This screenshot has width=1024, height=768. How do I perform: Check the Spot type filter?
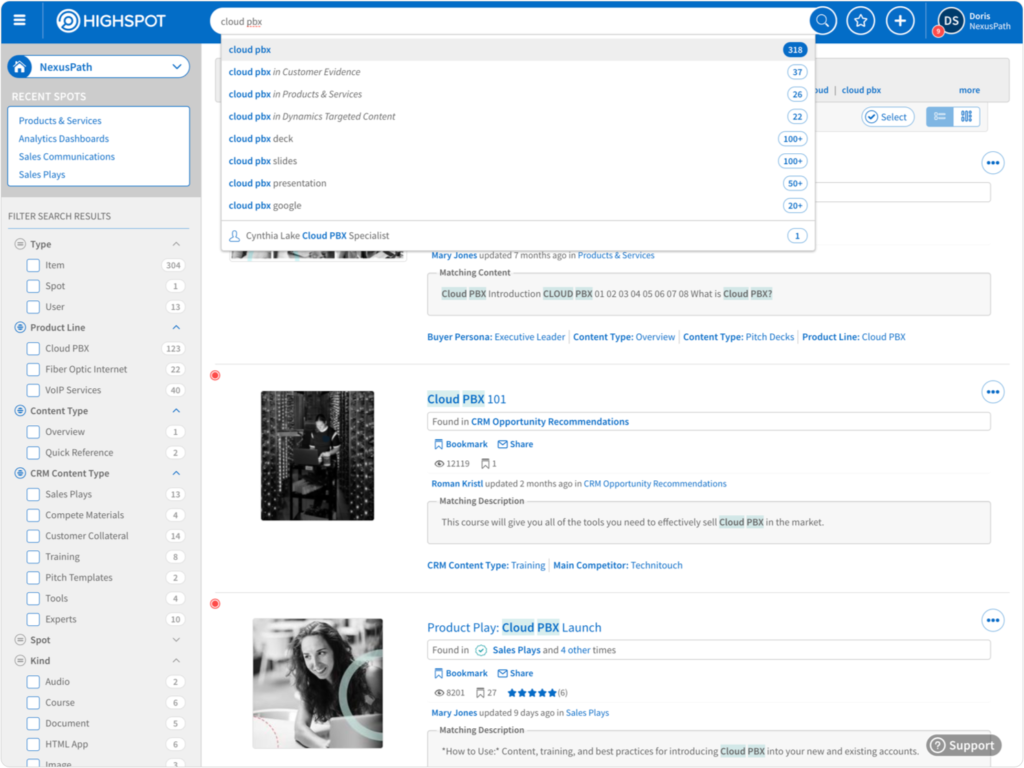tap(33, 286)
